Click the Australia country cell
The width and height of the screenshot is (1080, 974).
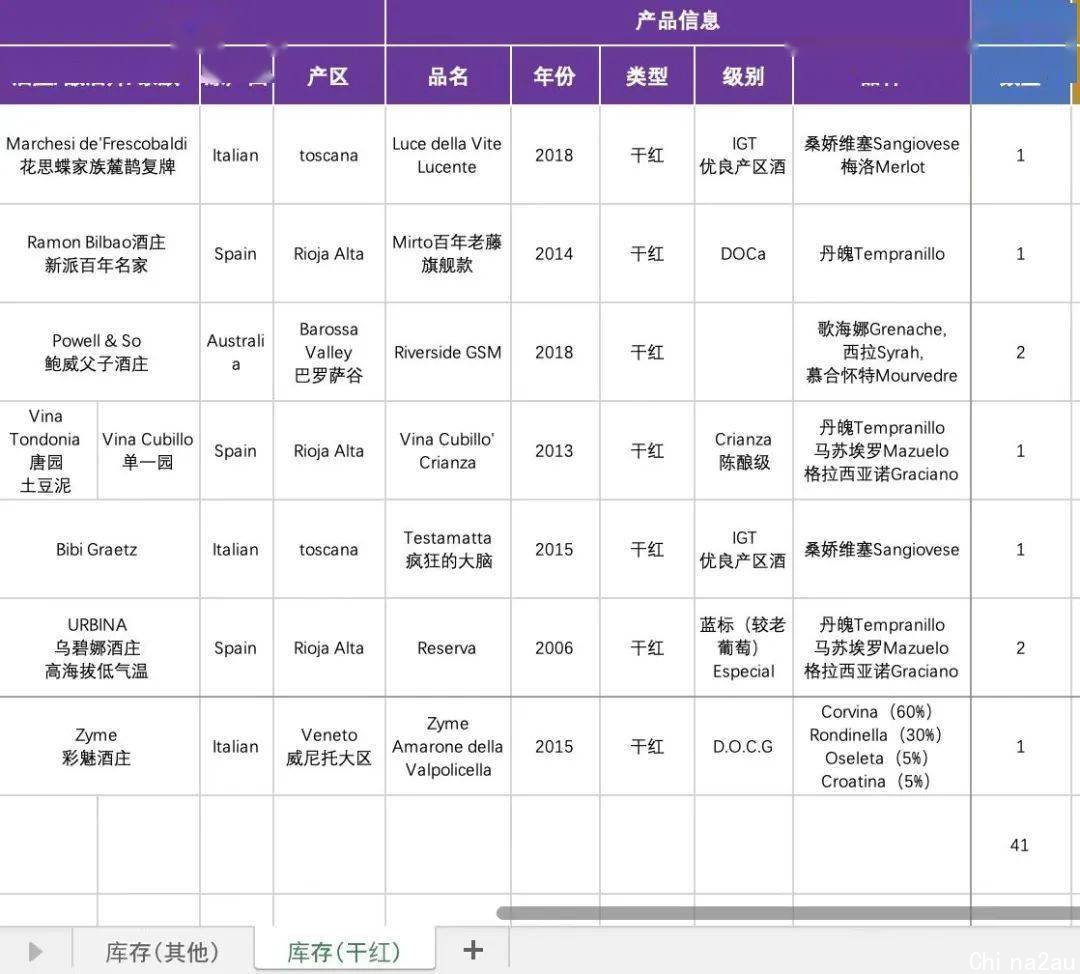tap(236, 352)
